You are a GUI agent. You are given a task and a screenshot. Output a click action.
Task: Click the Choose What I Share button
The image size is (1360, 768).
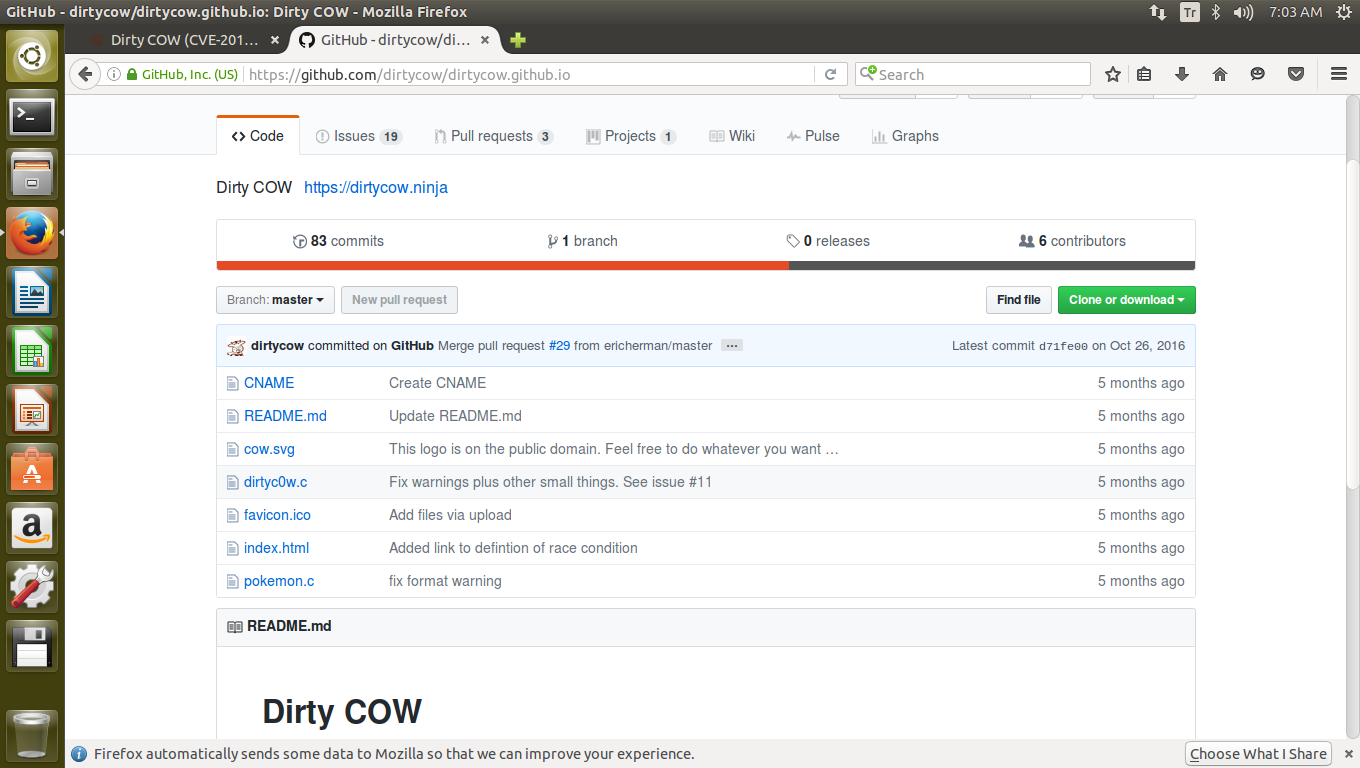click(x=1258, y=754)
